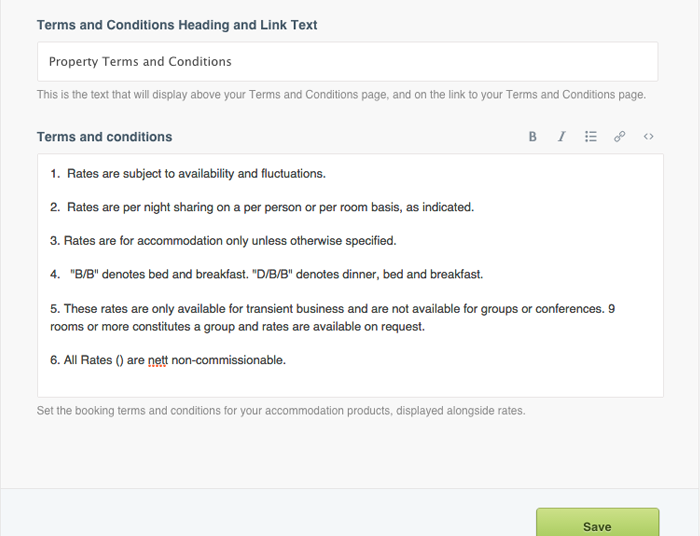The width and height of the screenshot is (700, 536).
Task: Place cursor in rule 1 about availability
Action: [x=195, y=174]
